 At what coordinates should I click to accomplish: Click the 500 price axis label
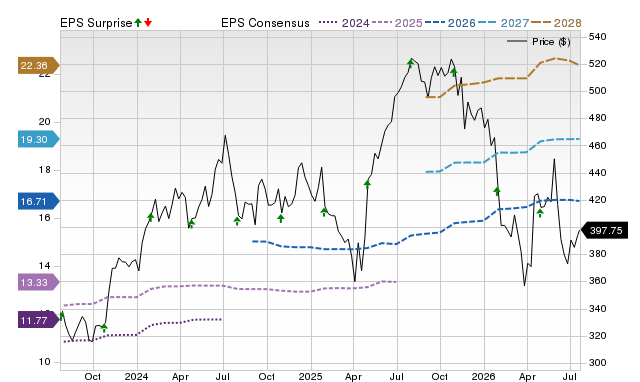point(597,91)
